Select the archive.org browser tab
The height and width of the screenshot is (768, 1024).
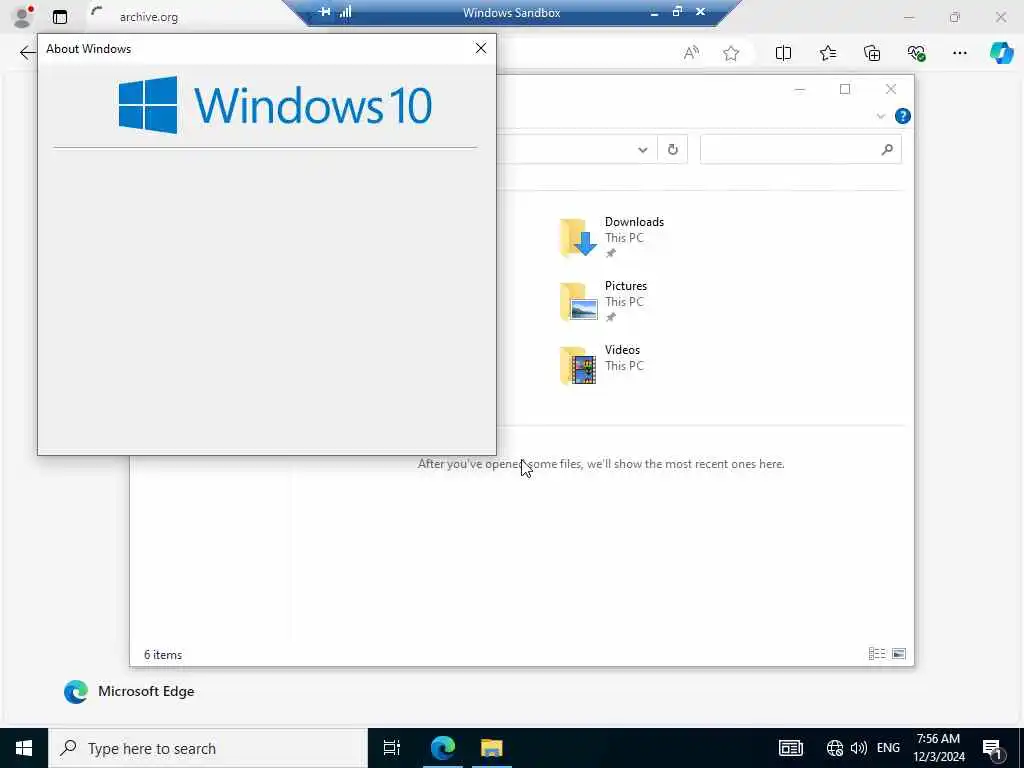pyautogui.click(x=149, y=17)
